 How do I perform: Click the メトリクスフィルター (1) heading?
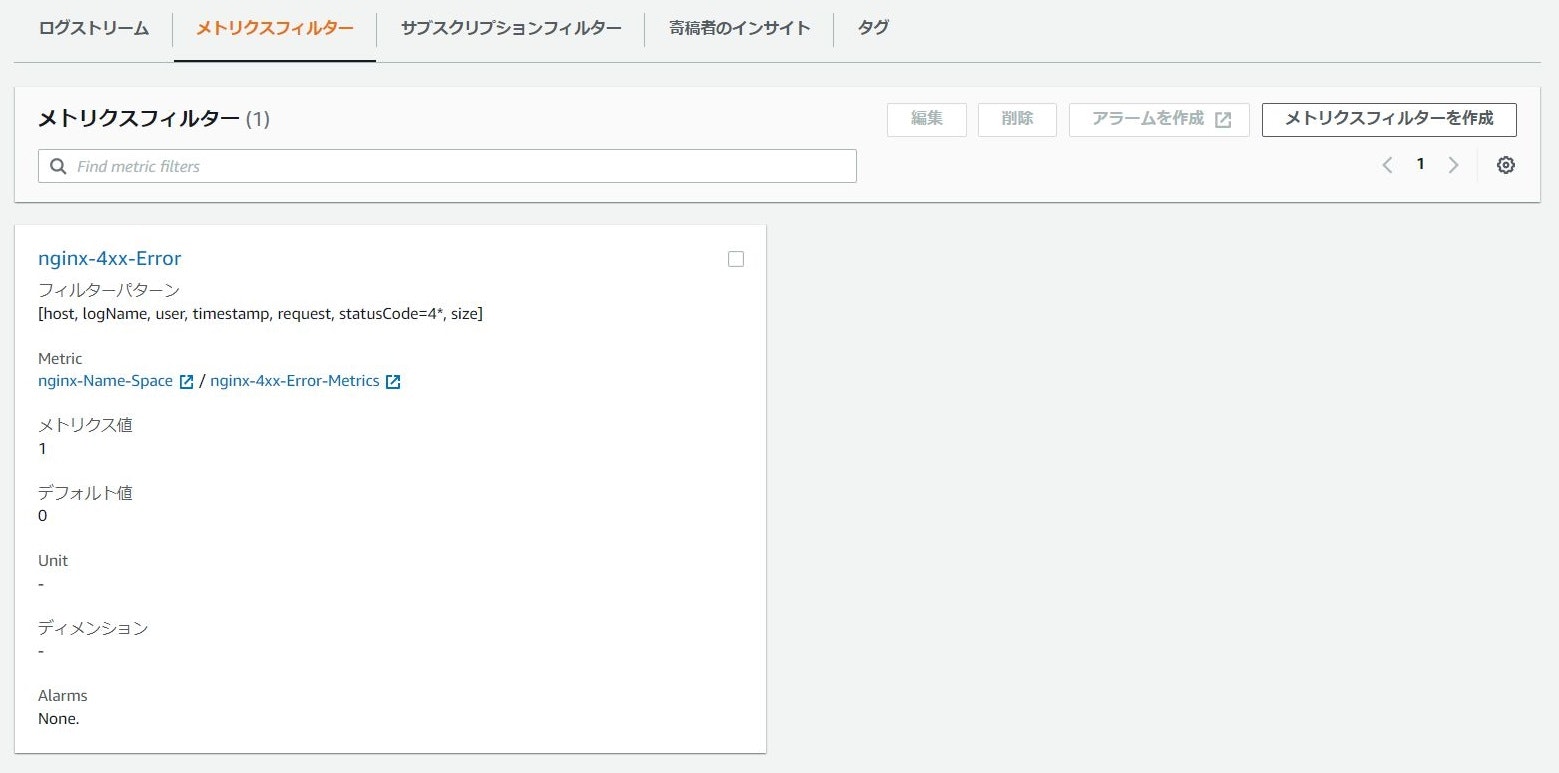coord(154,119)
